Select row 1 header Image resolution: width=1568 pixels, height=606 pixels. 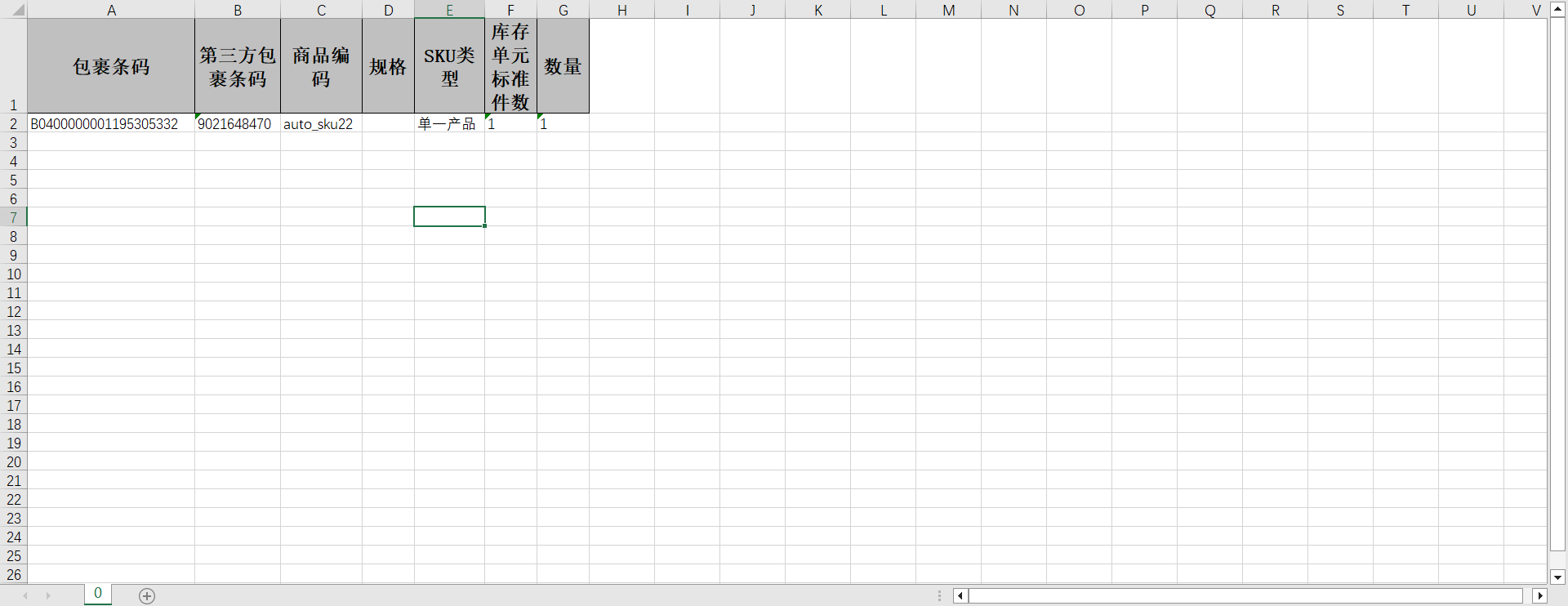13,65
